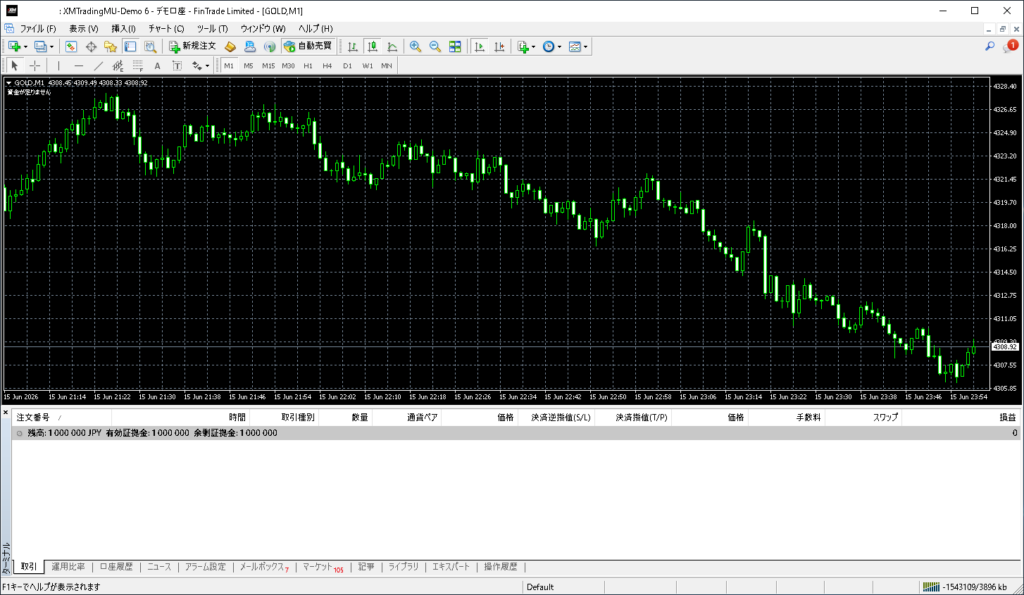The width and height of the screenshot is (1024, 595).
Task: Open the ツール (T) menu
Action: tap(212, 29)
